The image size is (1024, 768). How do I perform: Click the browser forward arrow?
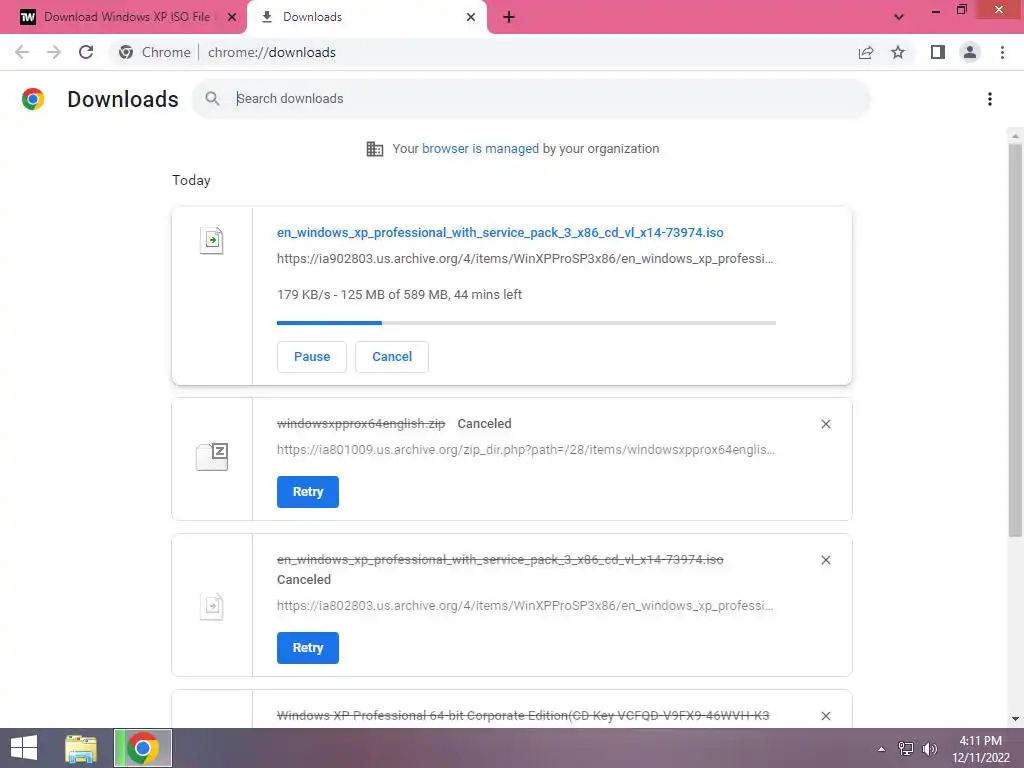click(x=54, y=52)
